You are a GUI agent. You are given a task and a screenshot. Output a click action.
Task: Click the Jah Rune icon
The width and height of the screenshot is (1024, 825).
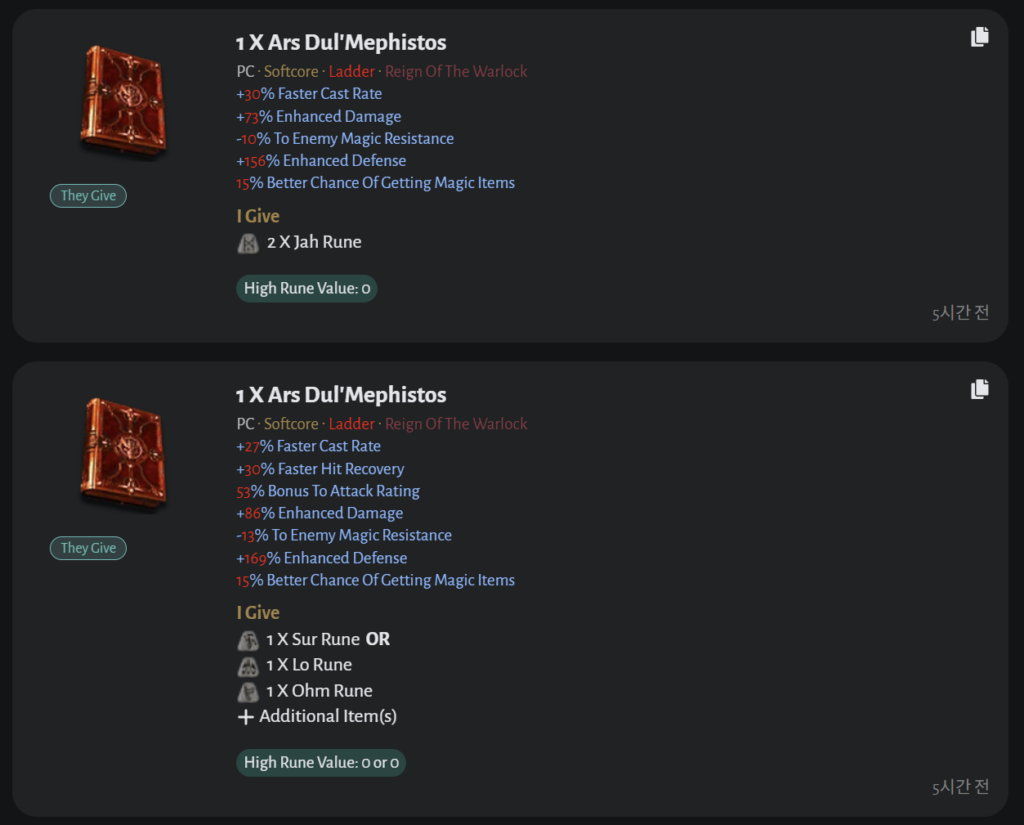(248, 243)
